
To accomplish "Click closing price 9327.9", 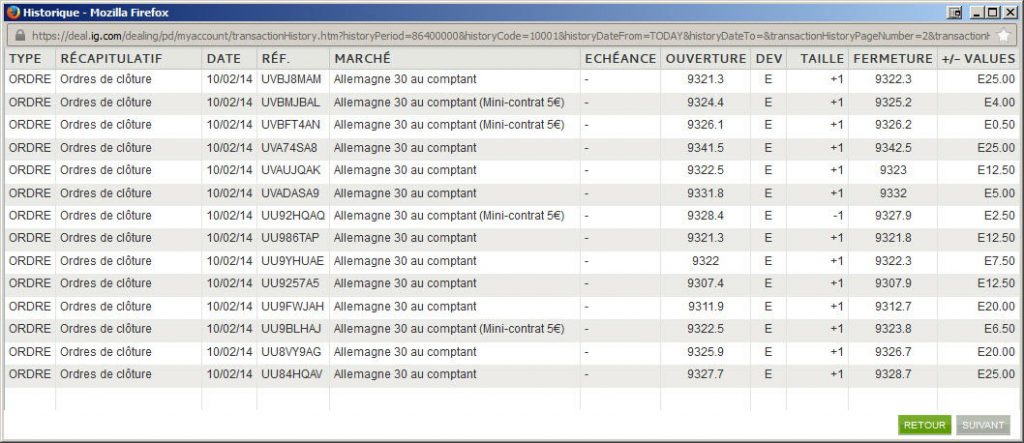I will click(893, 215).
